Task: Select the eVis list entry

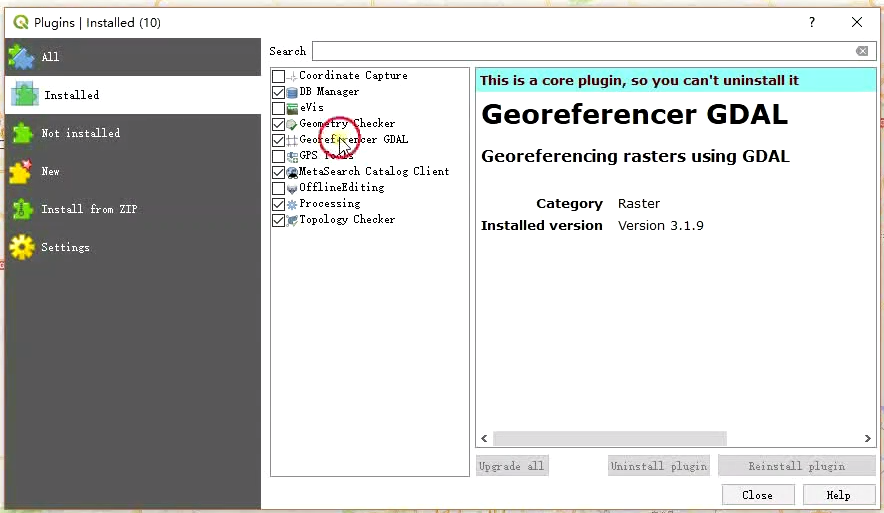Action: click(312, 108)
